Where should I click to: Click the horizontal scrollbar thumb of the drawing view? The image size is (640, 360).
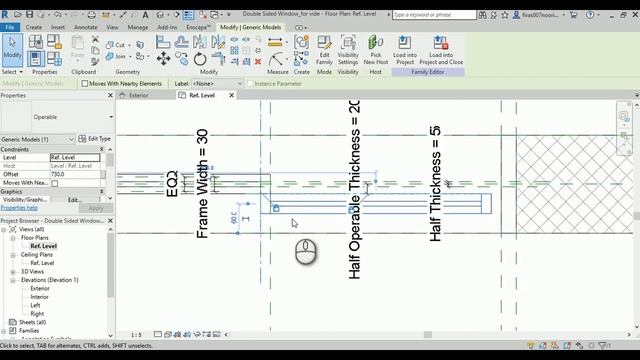[428, 335]
